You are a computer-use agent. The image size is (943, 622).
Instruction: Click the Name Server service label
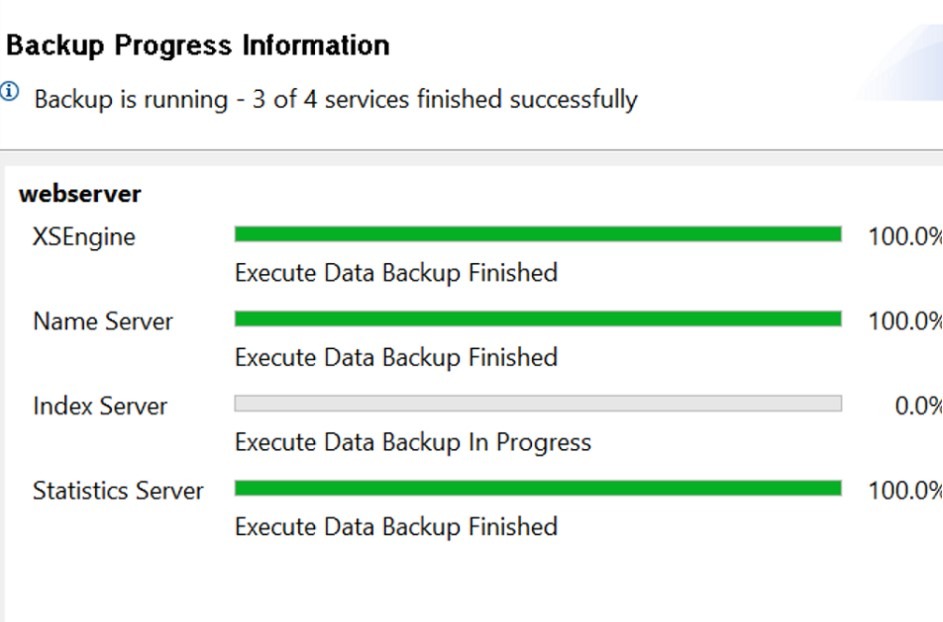(103, 321)
